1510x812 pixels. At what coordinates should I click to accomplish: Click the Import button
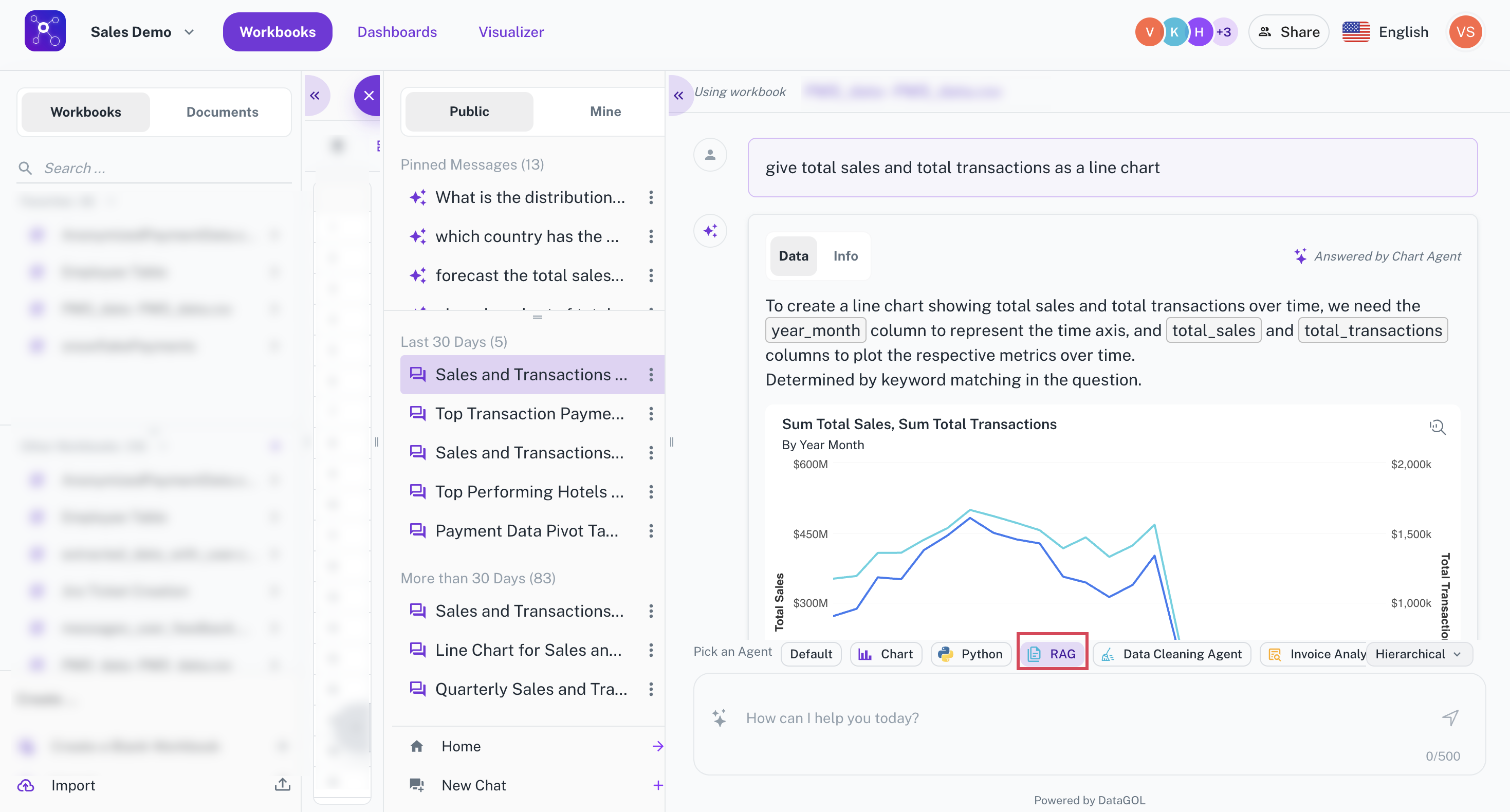pos(72,786)
